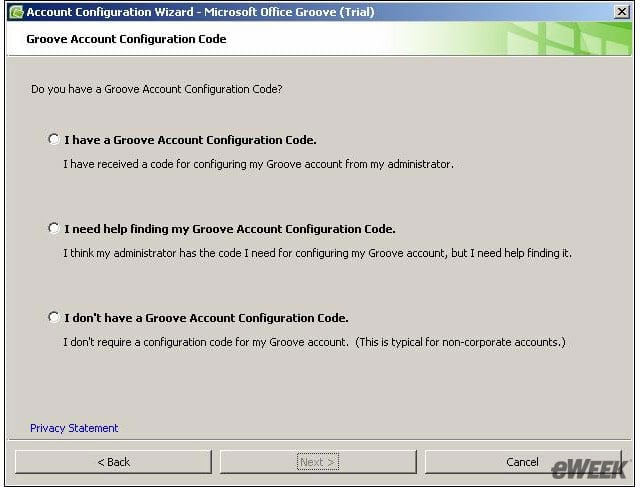
Task: Click the question 'Do you have a Groove Account Configuration Code?'
Action: point(157,89)
